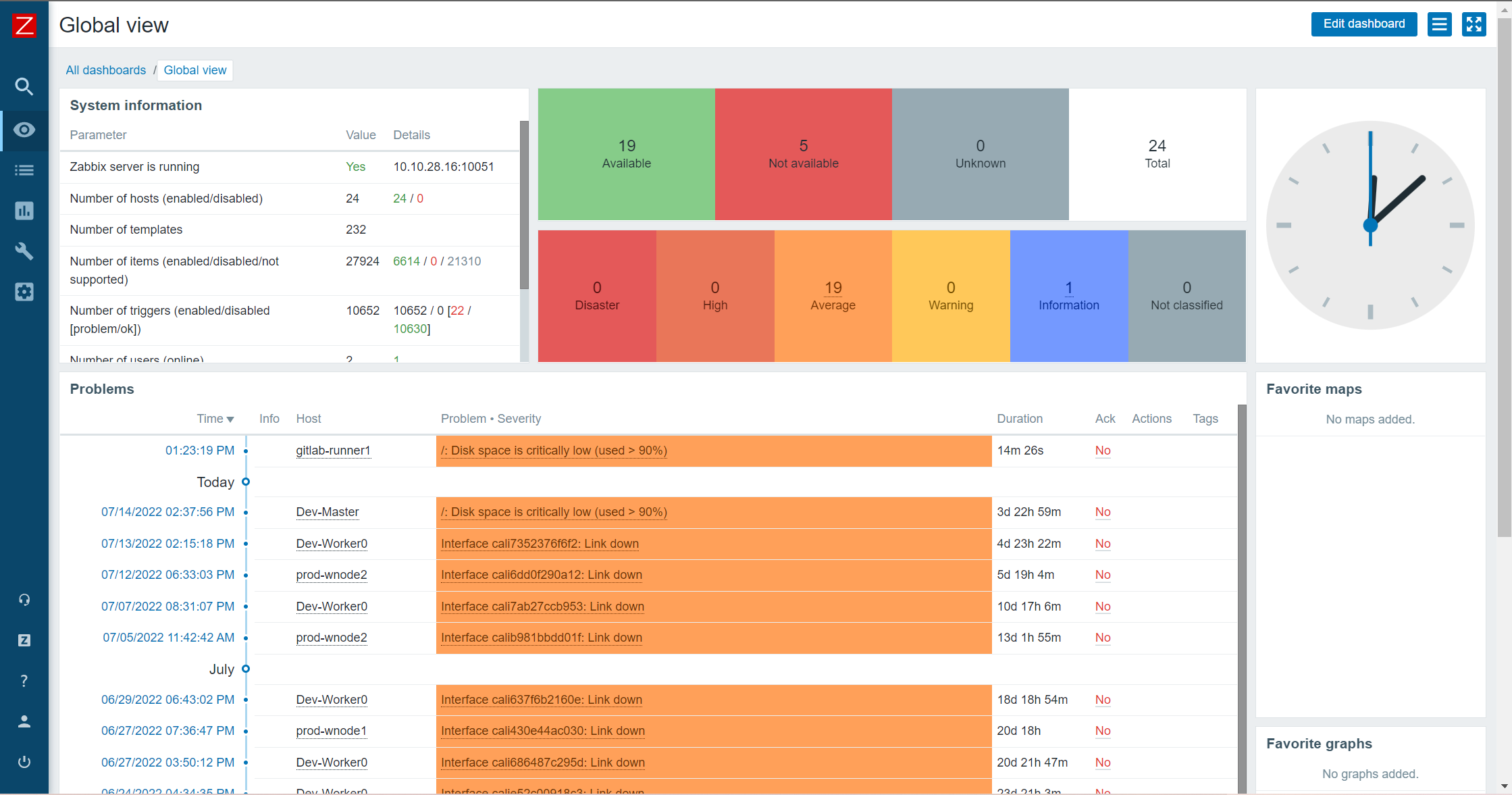Screen dimensions: 1512x795
Task: Open problem time 07/14/2022 02:37:56 PM
Action: pyautogui.click(x=168, y=512)
